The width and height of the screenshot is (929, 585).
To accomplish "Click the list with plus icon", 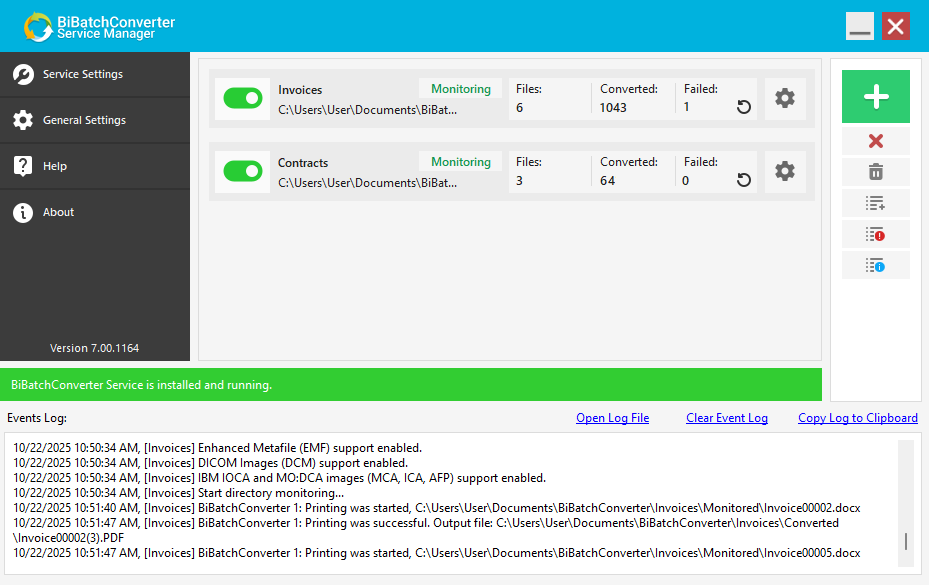I will coord(875,203).
